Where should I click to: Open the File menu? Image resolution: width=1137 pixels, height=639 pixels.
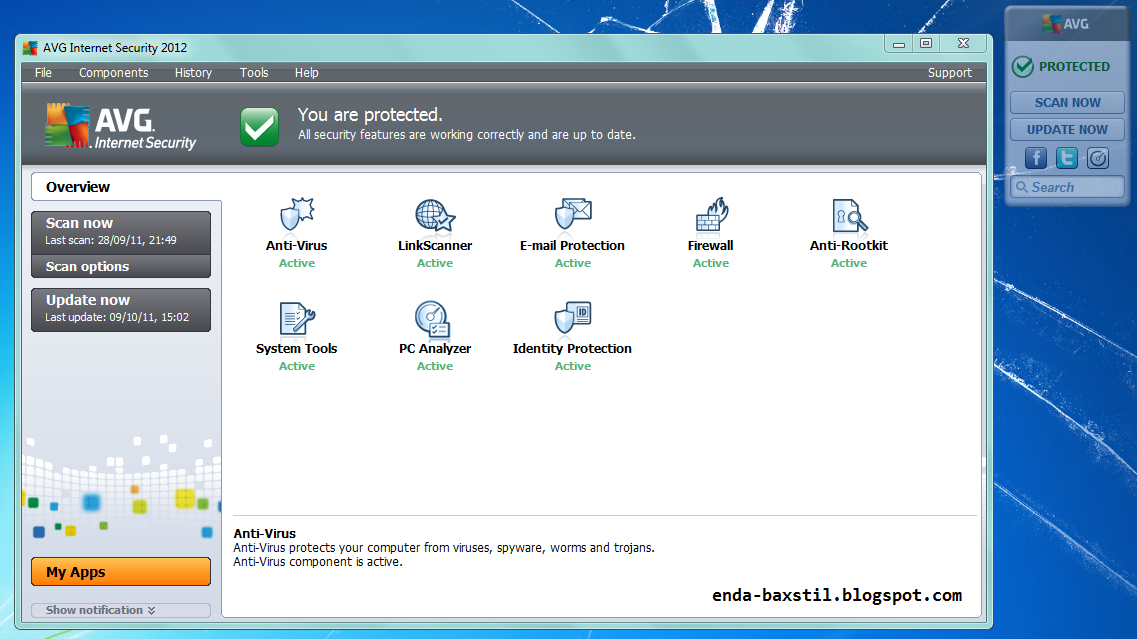(44, 73)
